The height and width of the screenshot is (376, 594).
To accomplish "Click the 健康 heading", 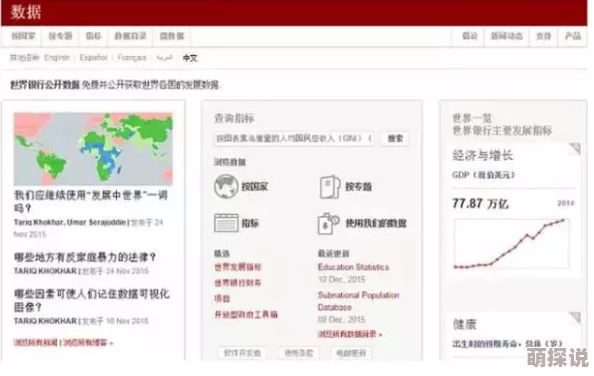I will pos(465,324).
